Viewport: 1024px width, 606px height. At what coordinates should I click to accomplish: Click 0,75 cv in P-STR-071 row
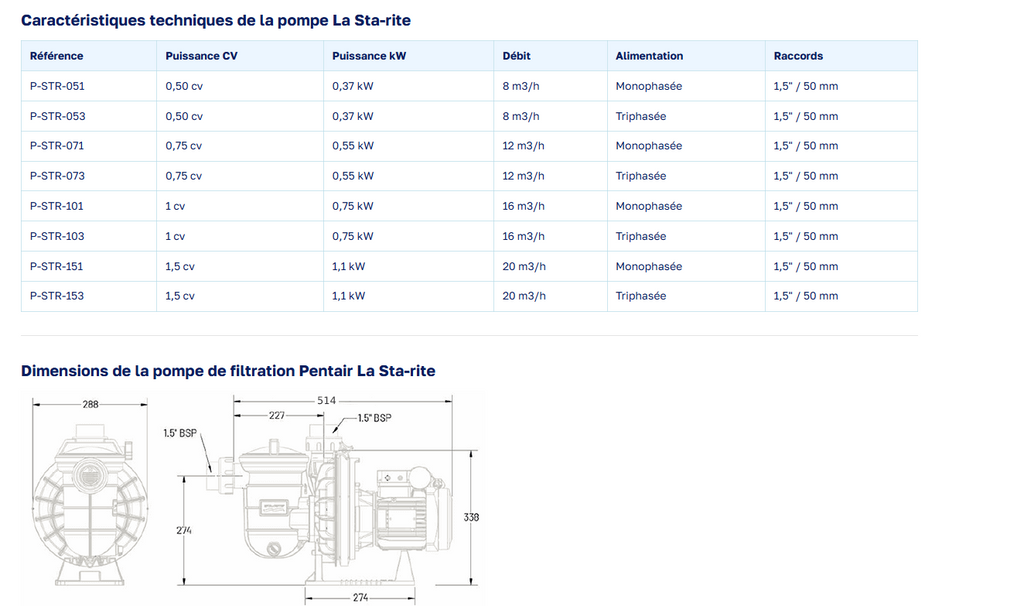184,146
